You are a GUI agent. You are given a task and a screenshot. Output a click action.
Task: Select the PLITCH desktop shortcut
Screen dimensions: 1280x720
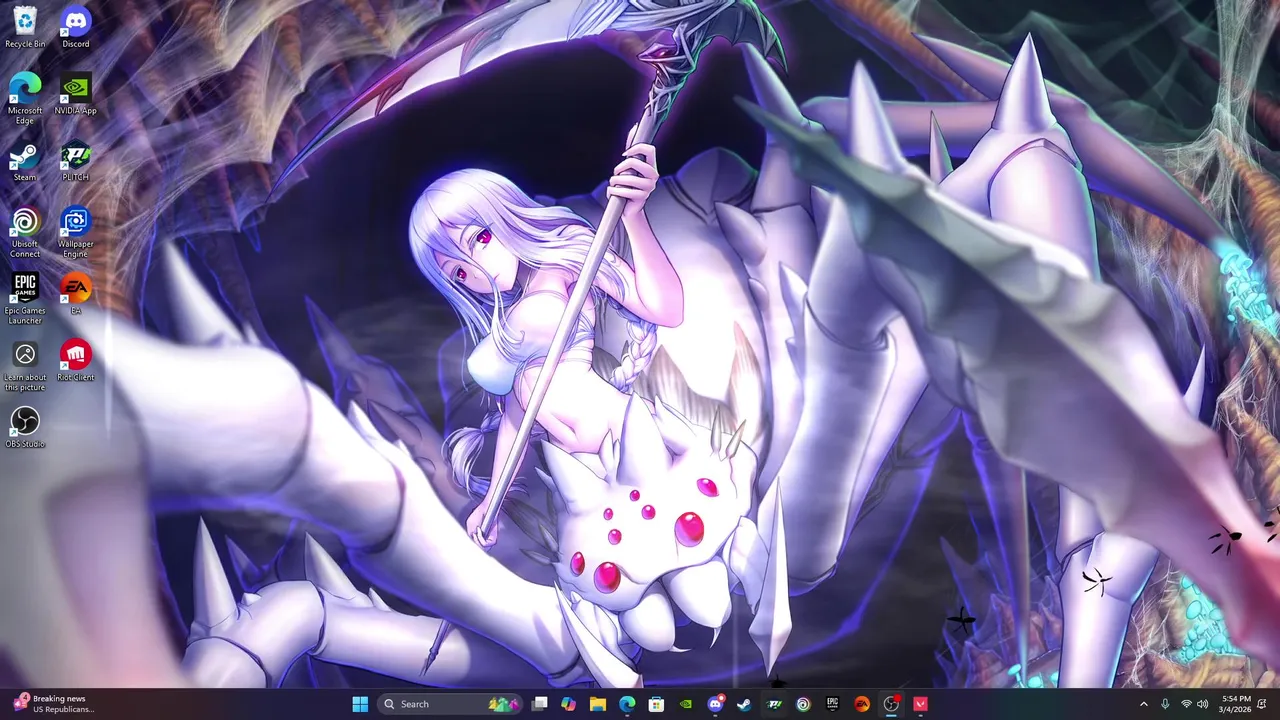pos(75,162)
